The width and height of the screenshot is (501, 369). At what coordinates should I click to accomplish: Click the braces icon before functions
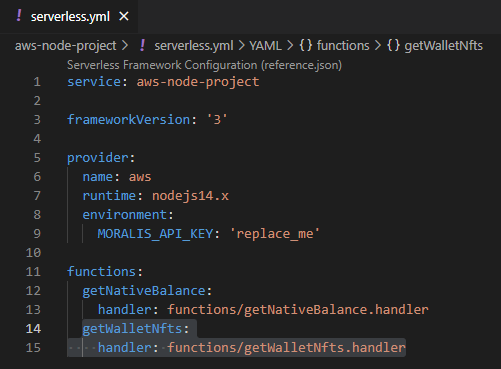tap(305, 45)
